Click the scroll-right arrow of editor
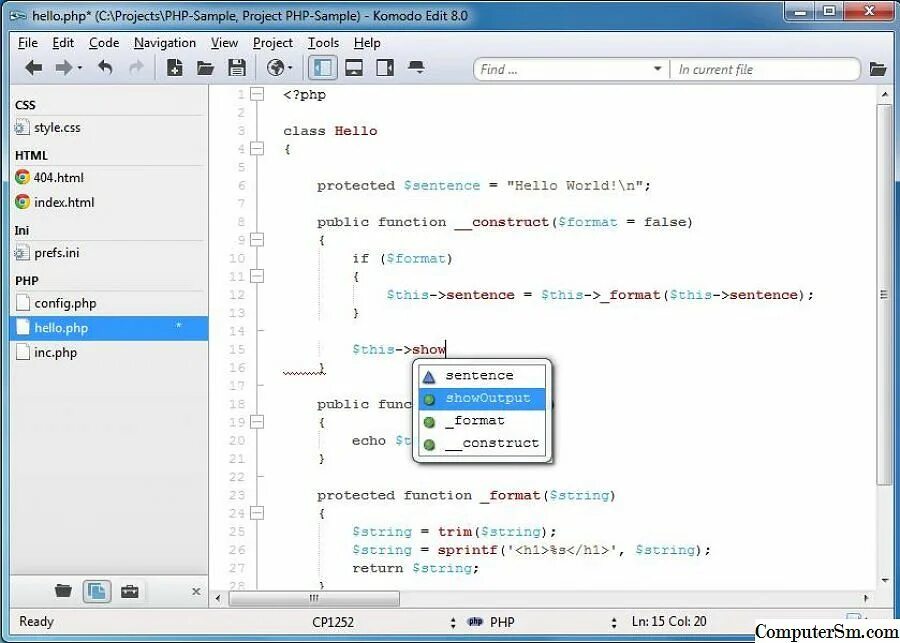900x643 pixels. coord(866,598)
